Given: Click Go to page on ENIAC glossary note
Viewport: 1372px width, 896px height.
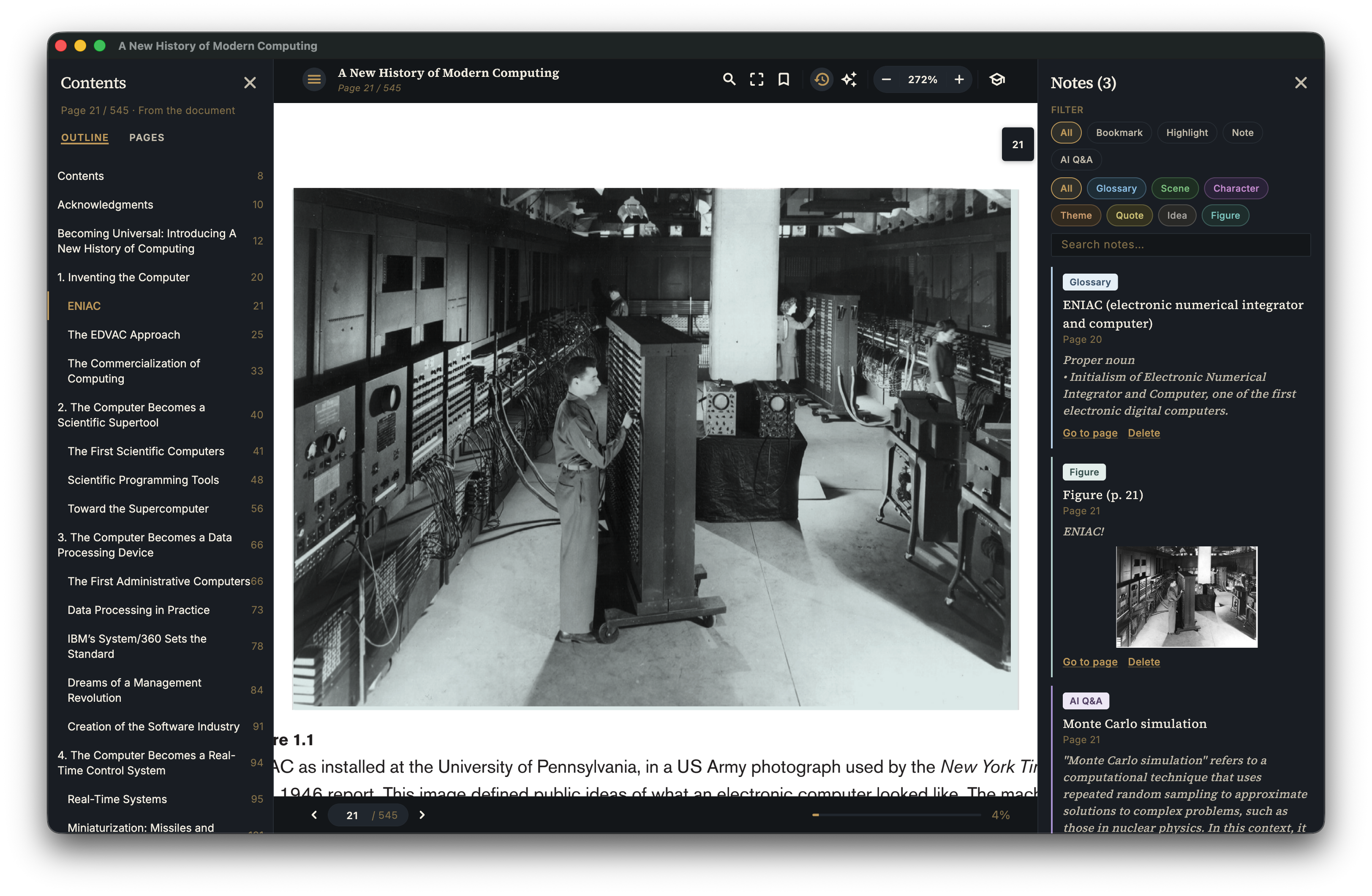Looking at the screenshot, I should (1089, 433).
